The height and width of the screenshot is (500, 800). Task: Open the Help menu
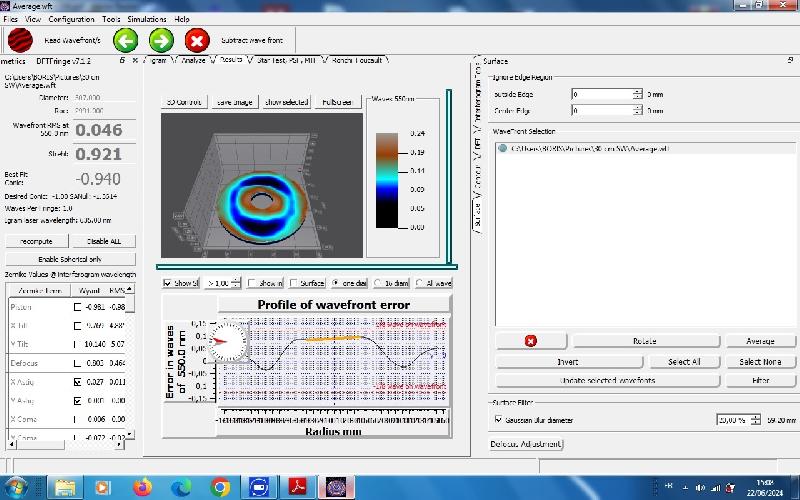pos(182,19)
